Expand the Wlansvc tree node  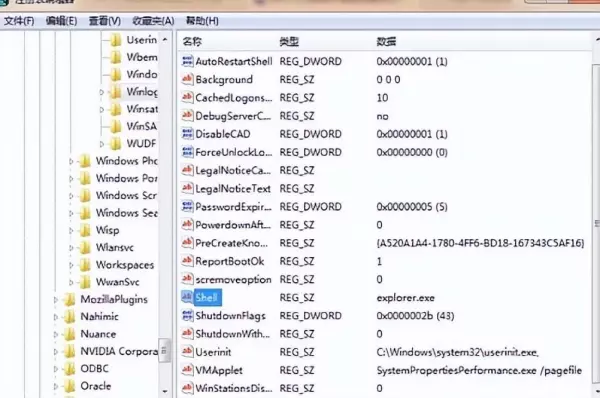71,248
